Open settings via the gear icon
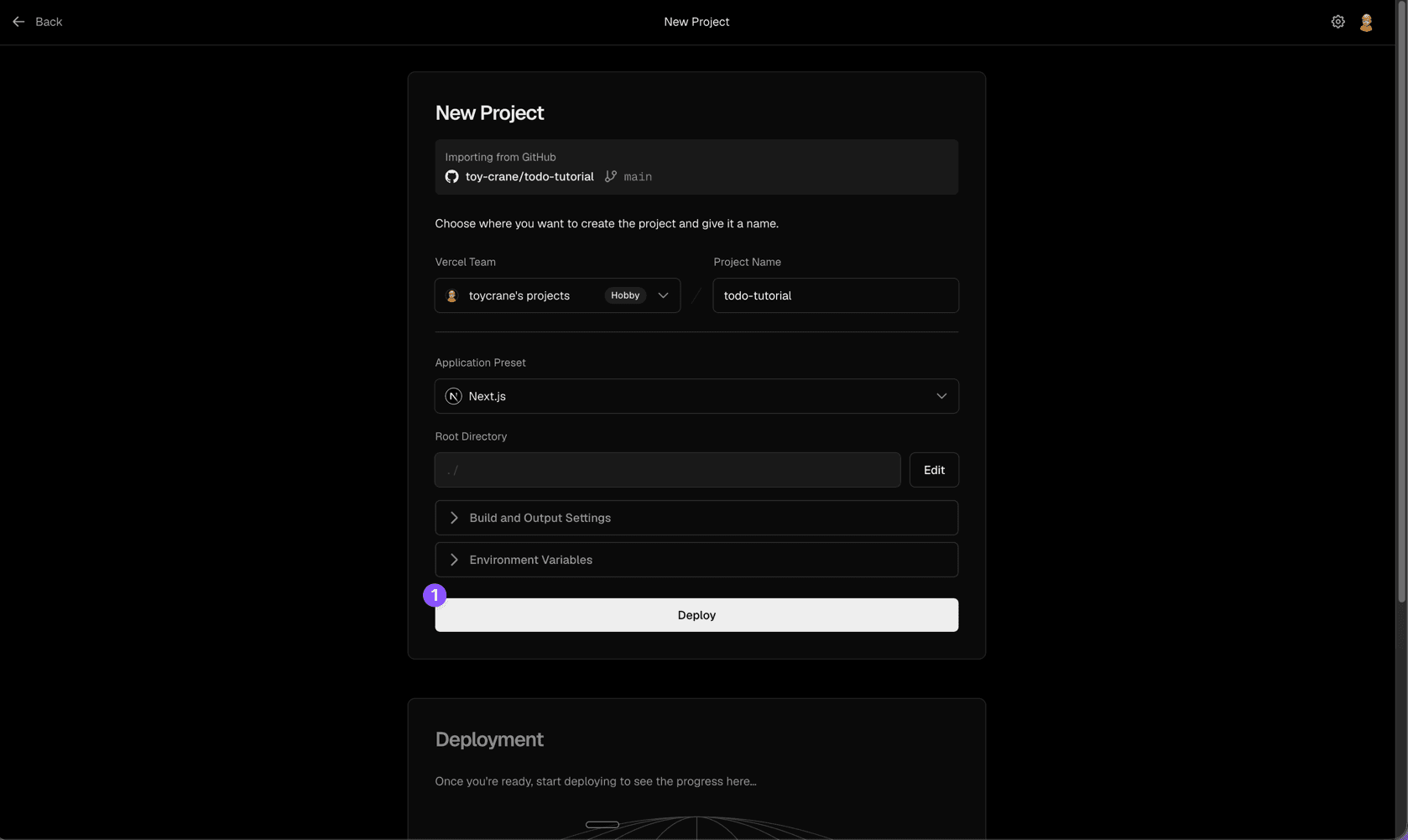 [1338, 22]
